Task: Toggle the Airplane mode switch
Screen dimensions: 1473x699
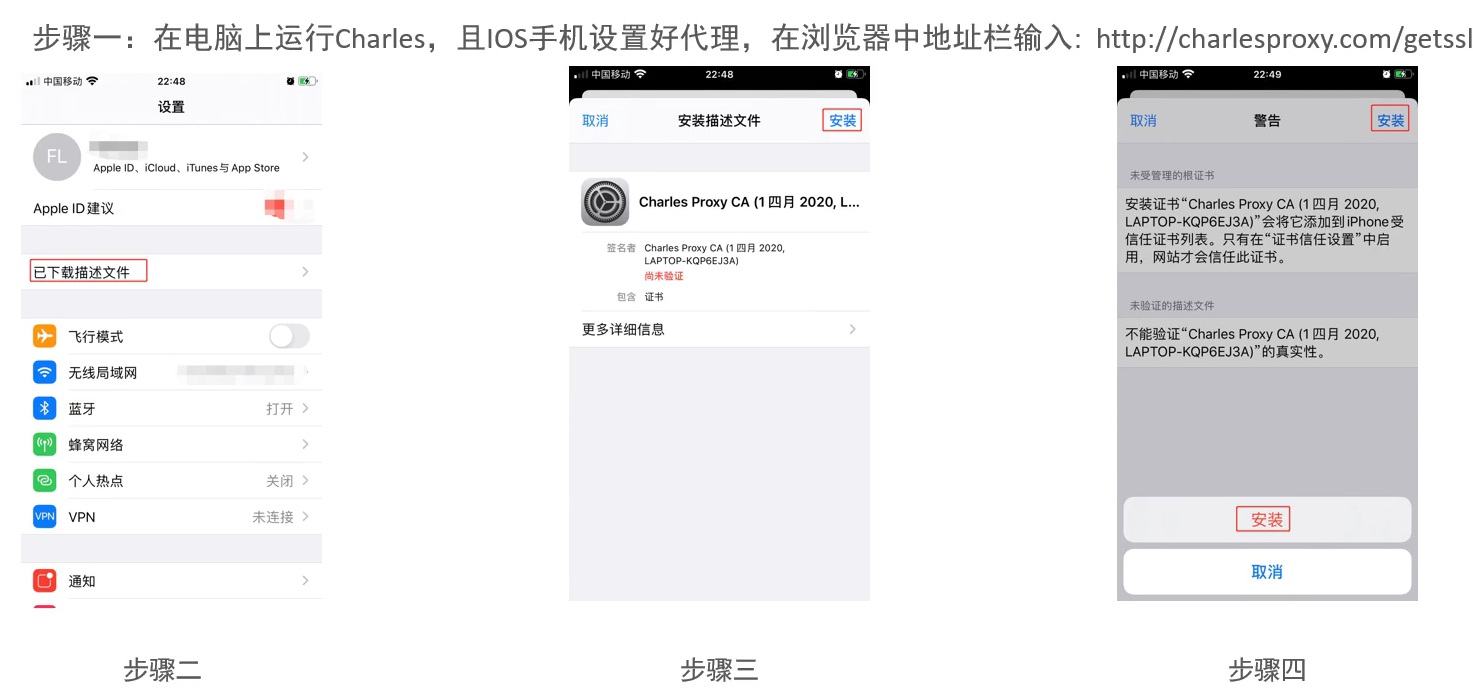Action: click(289, 336)
